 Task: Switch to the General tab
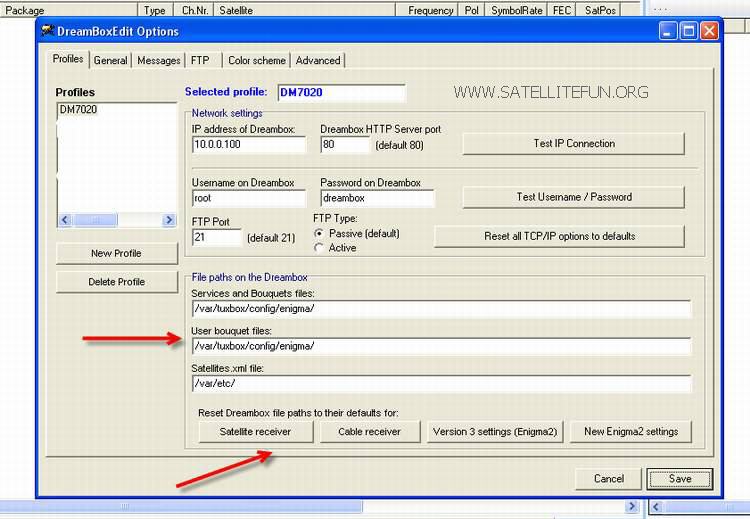(110, 61)
